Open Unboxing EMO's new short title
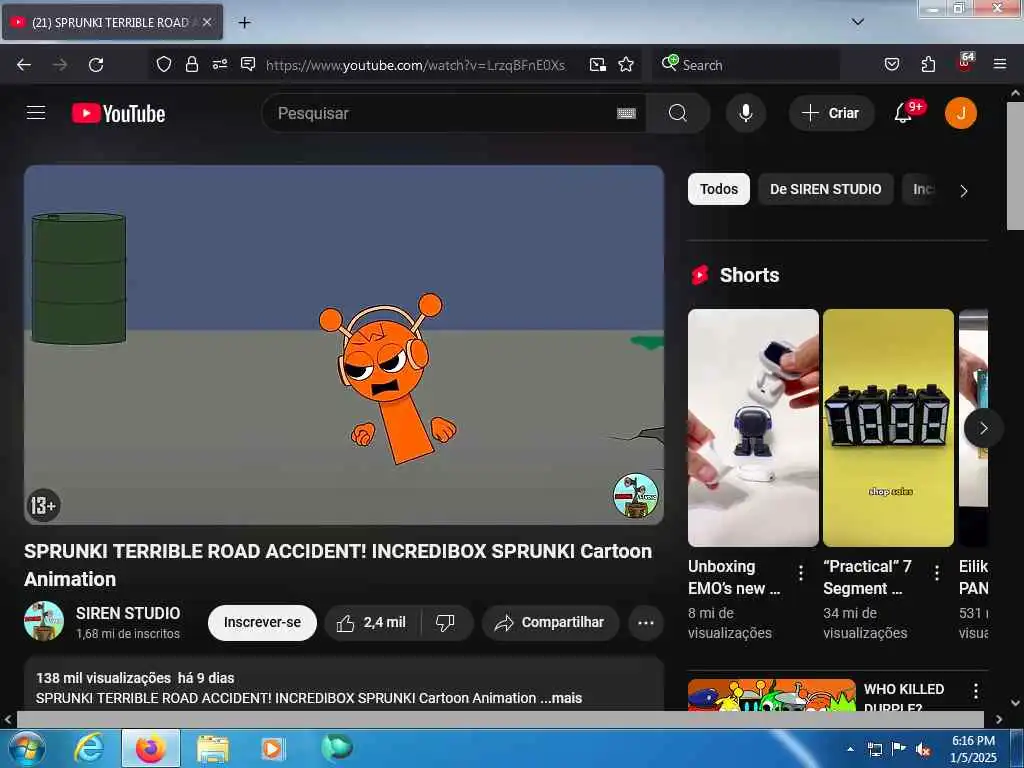 coord(734,577)
